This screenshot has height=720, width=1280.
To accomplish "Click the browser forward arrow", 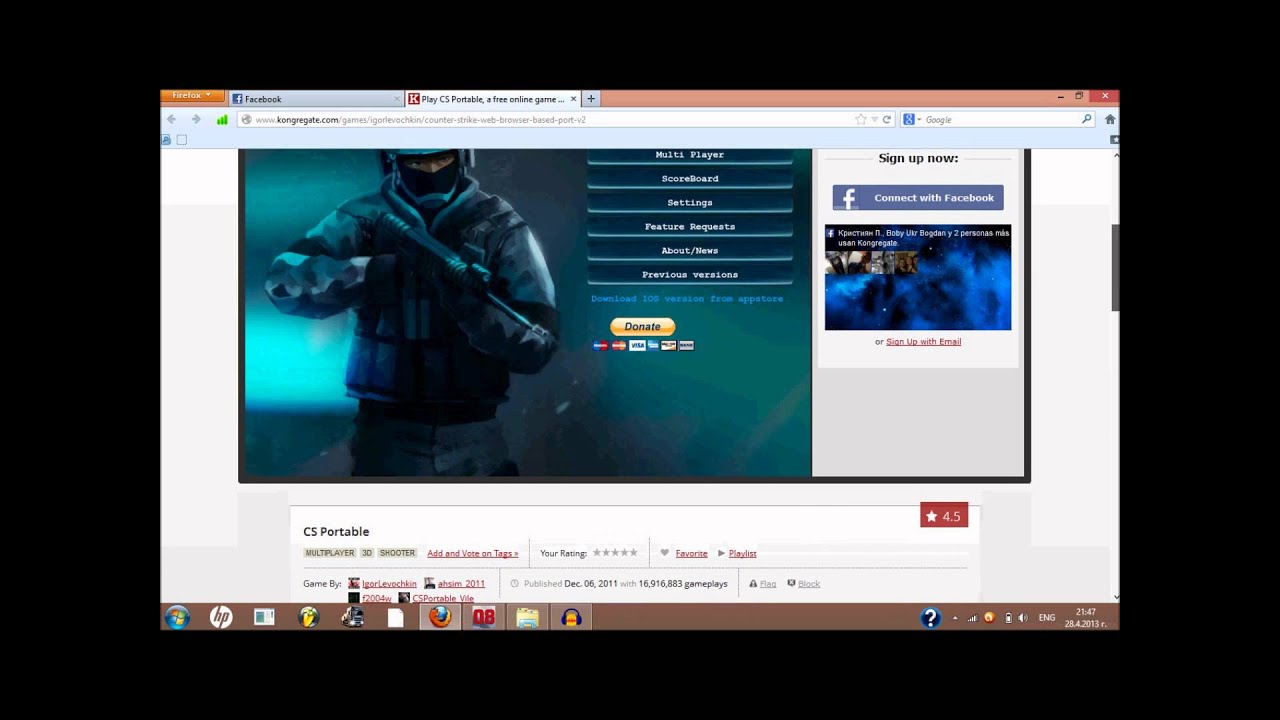I will point(196,119).
